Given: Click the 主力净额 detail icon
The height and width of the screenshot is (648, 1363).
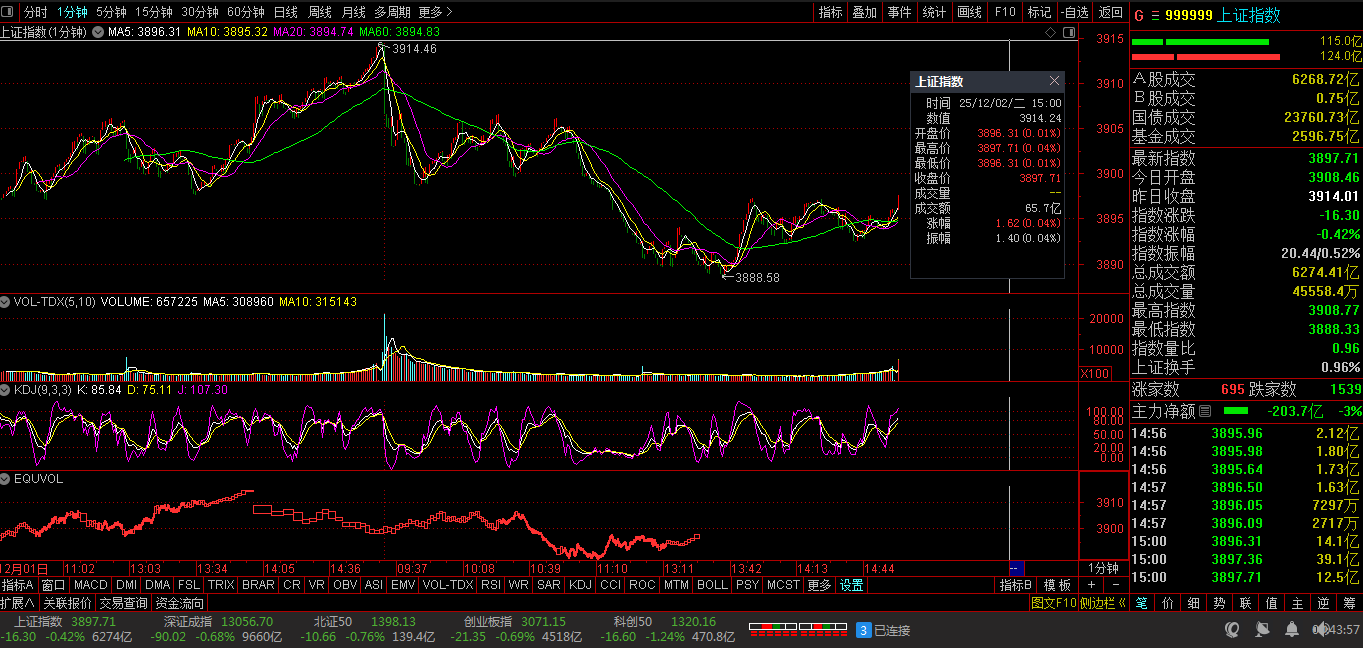Looking at the screenshot, I should click(x=1205, y=411).
